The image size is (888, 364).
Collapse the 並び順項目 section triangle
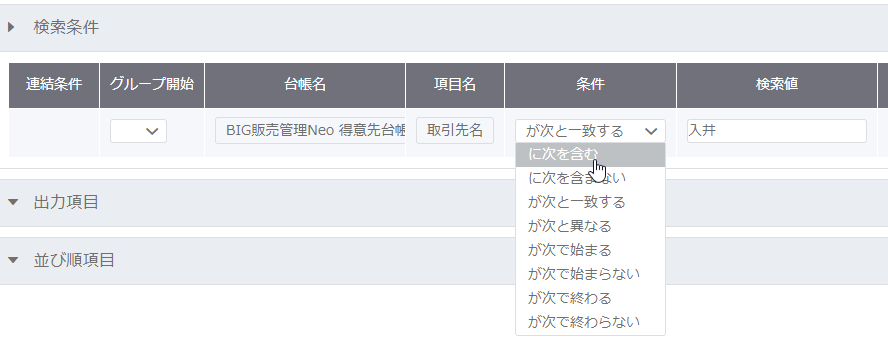click(x=13, y=260)
